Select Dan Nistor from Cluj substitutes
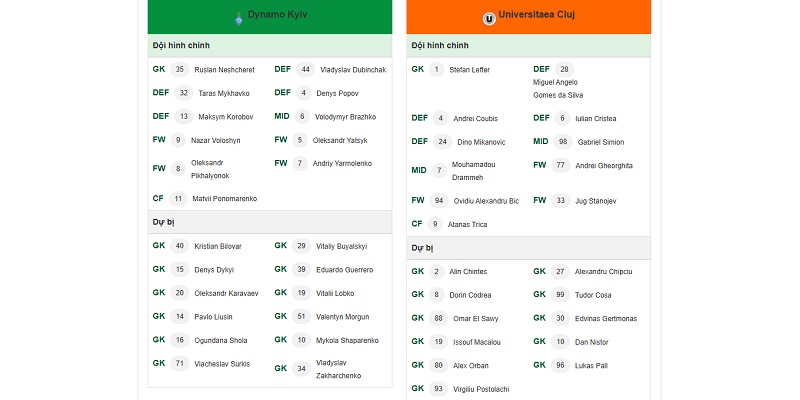800x400 pixels. [x=591, y=342]
